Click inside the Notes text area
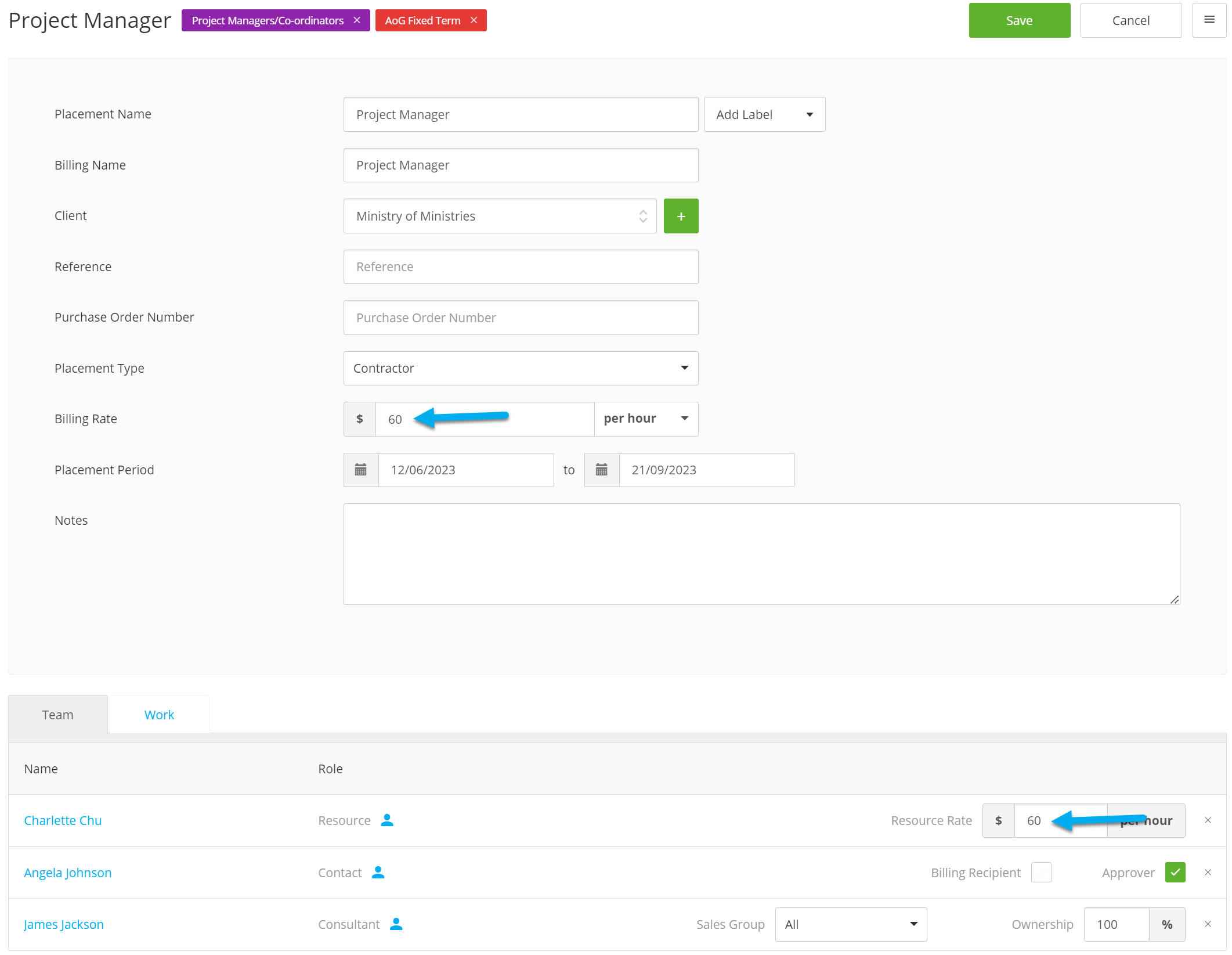 pos(761,554)
